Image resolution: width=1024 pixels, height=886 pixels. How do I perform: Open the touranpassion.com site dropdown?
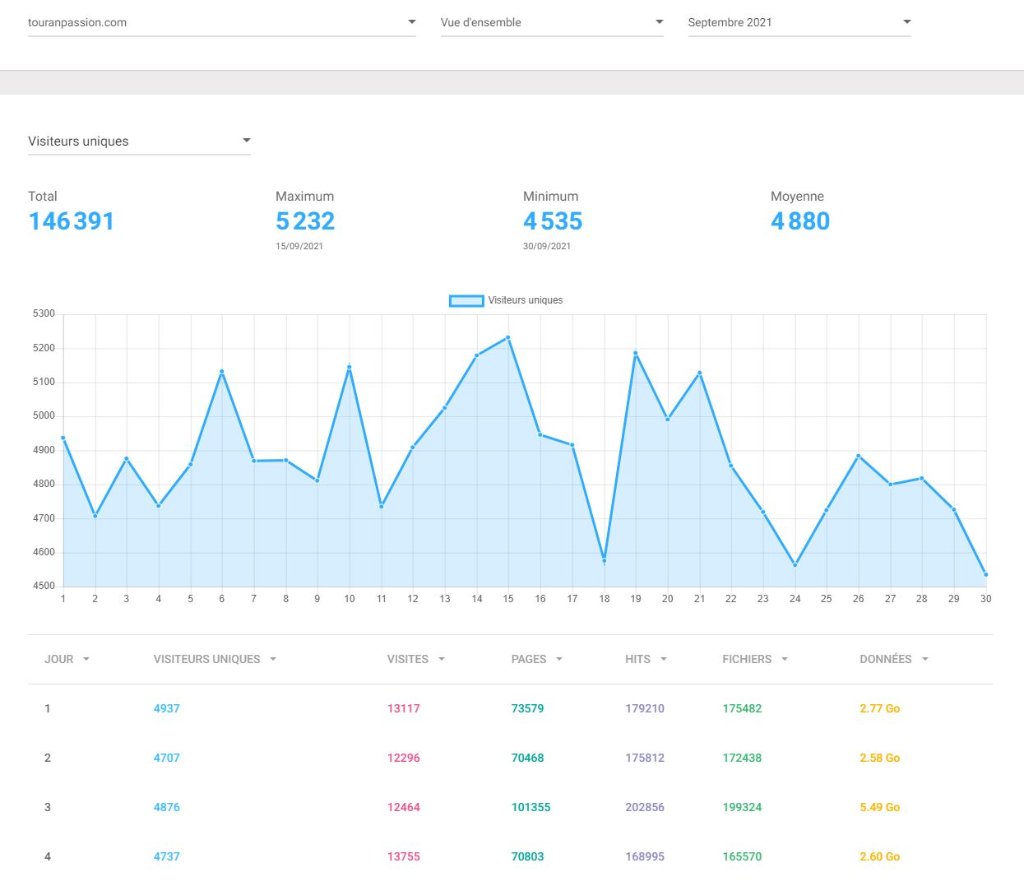pos(220,22)
